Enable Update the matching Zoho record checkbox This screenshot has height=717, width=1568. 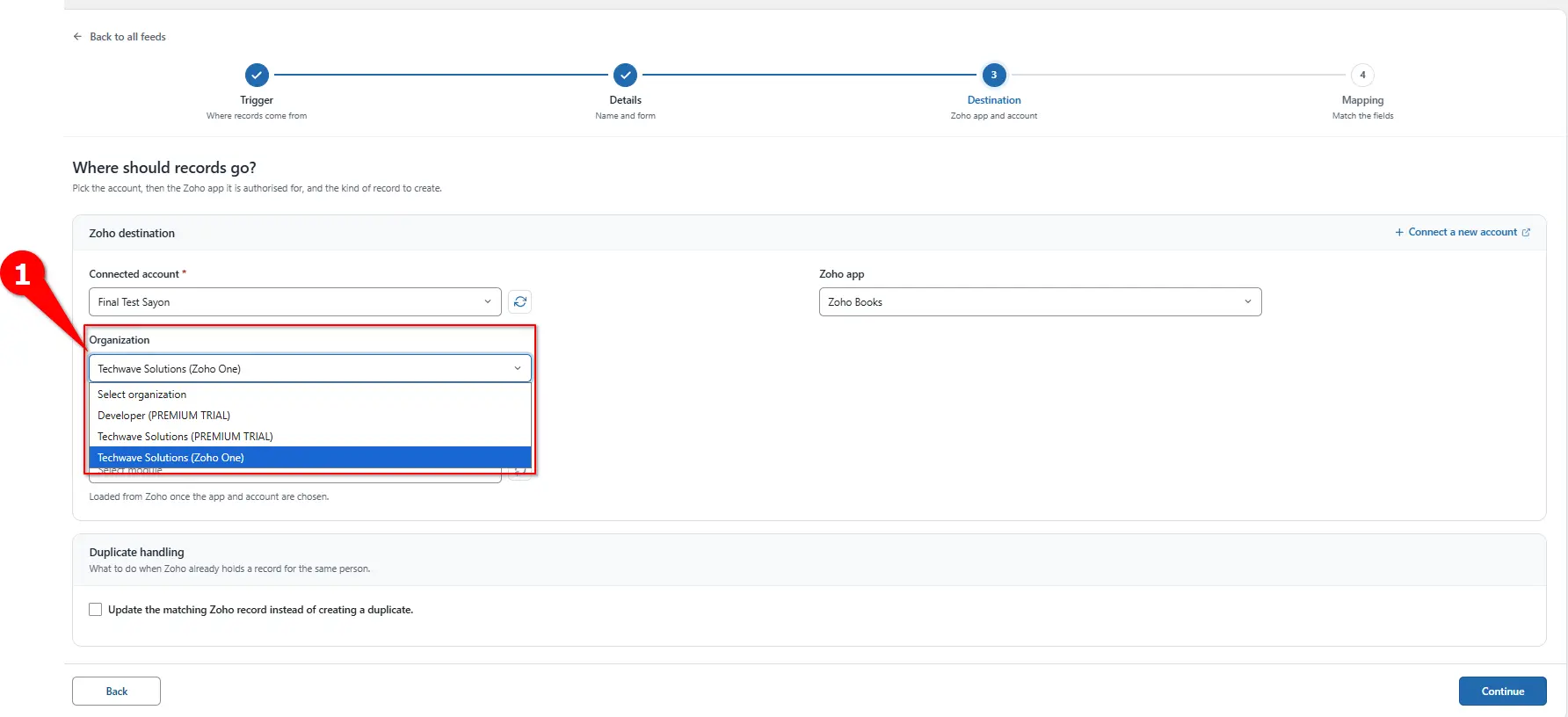[x=95, y=609]
